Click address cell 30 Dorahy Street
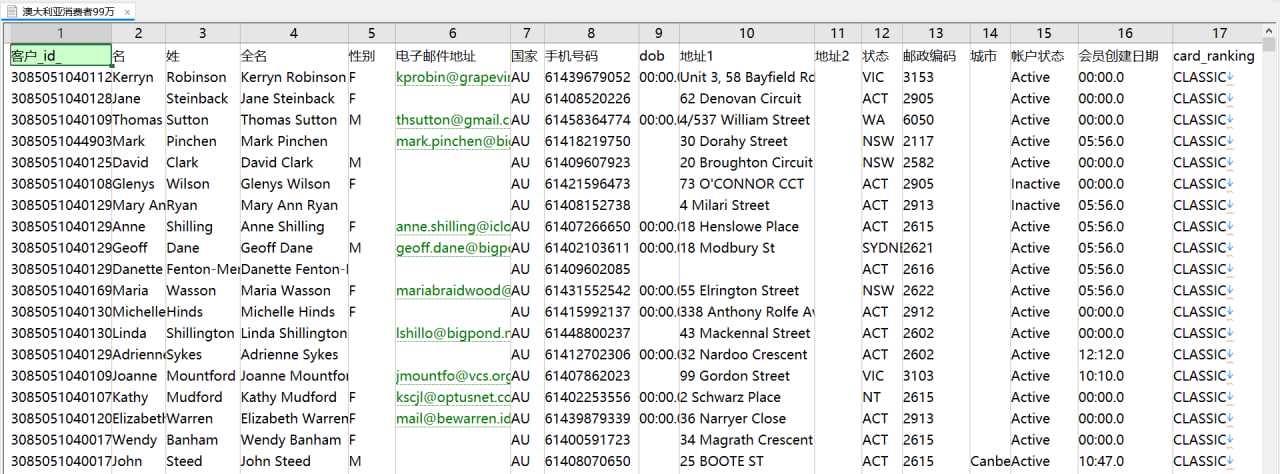The width and height of the screenshot is (1280, 474). point(746,141)
